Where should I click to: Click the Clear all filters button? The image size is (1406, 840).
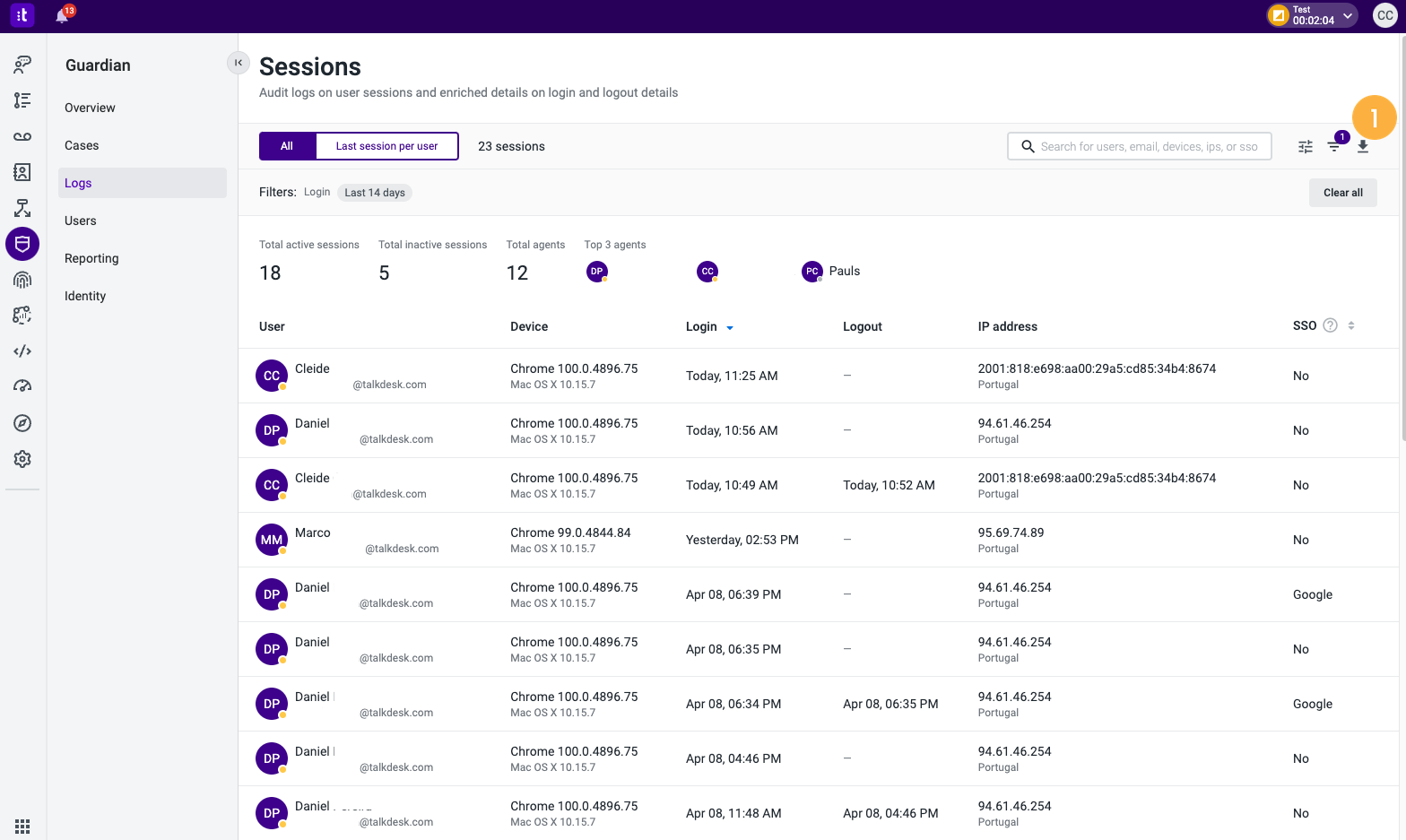[1343, 193]
